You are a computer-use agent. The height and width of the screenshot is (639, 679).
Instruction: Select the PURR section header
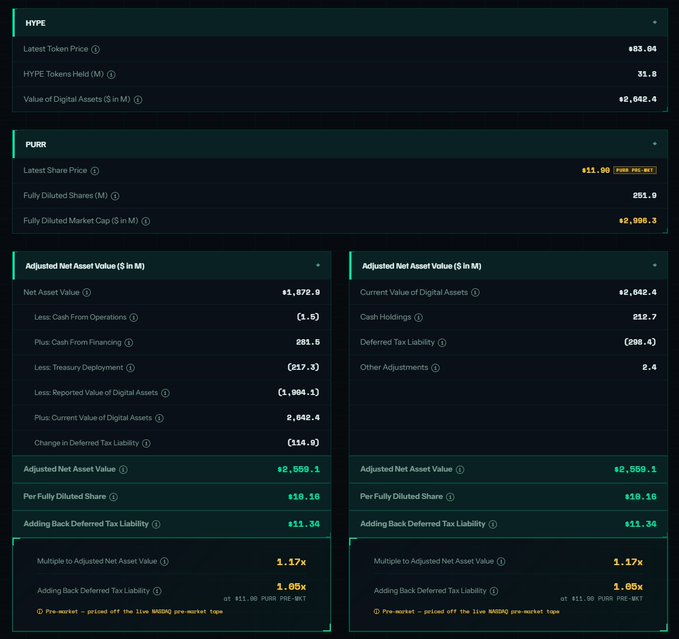[340, 144]
